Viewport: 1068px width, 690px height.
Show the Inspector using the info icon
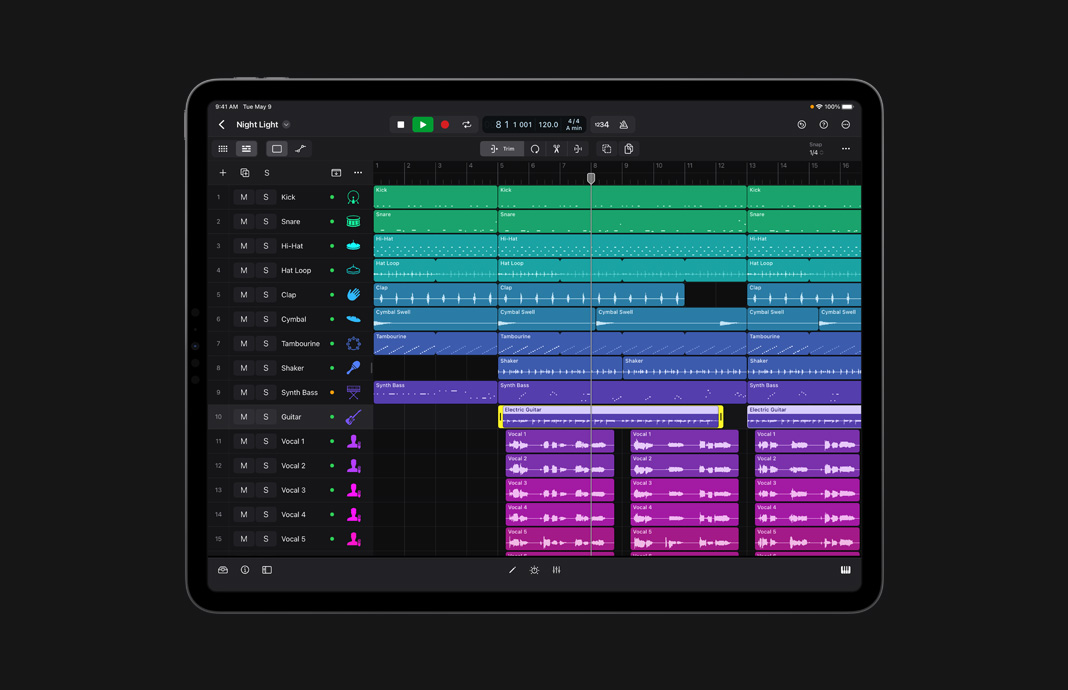[x=245, y=570]
